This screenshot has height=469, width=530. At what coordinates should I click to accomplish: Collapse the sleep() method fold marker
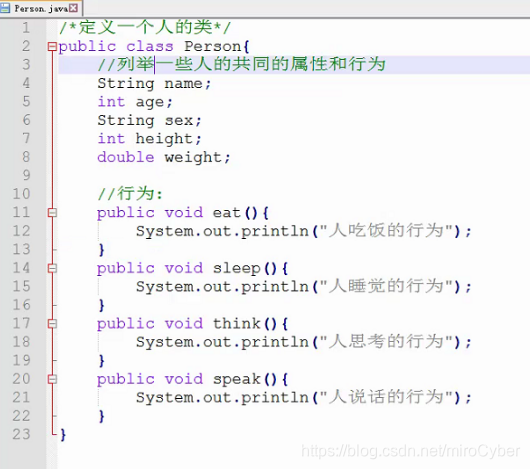coord(52,268)
